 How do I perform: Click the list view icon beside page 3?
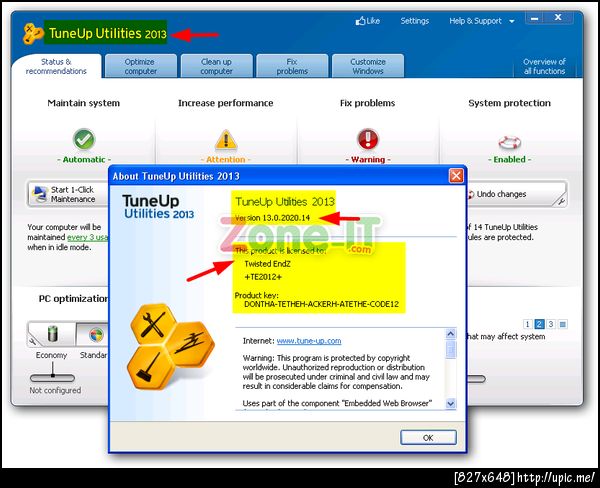[562, 324]
